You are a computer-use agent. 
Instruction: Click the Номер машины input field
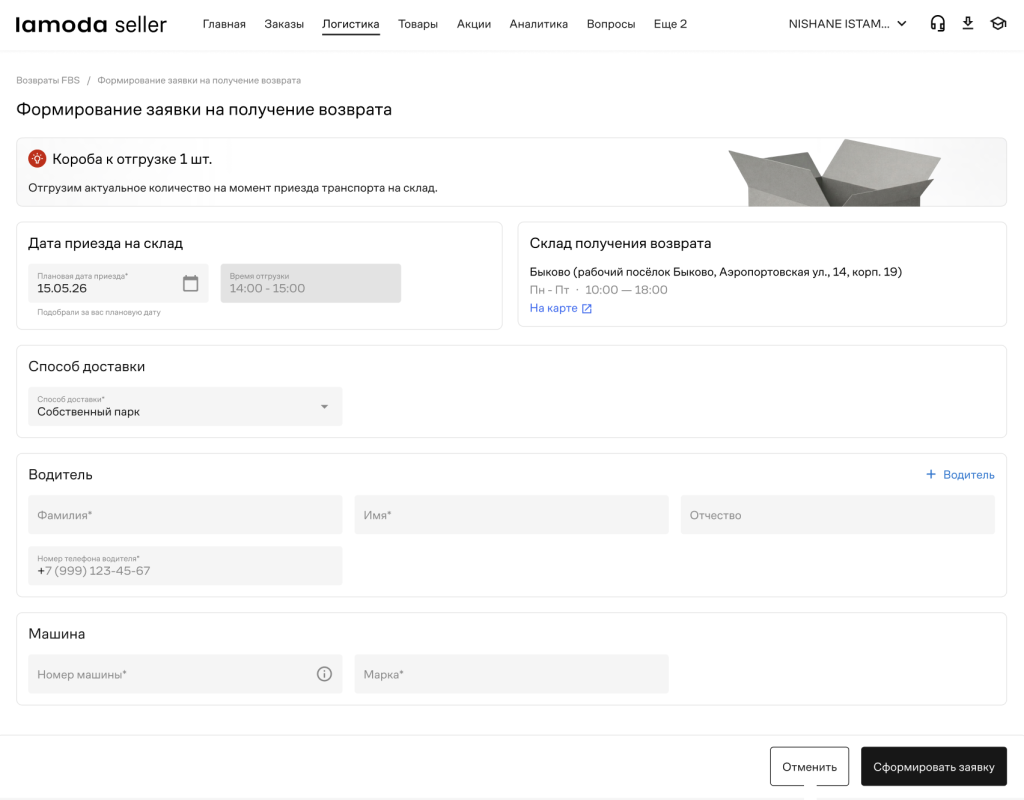coord(185,674)
